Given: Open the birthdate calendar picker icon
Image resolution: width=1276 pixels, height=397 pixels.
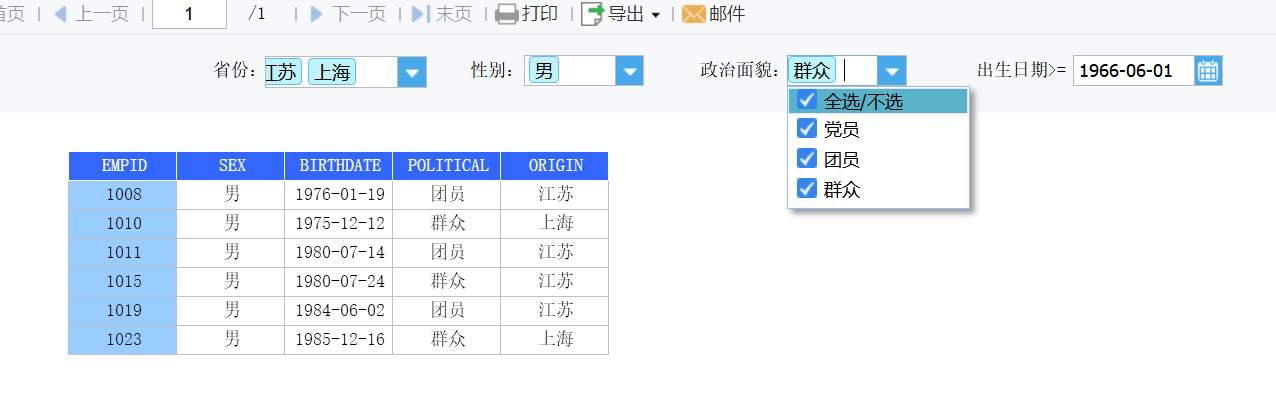Looking at the screenshot, I should pos(1208,70).
